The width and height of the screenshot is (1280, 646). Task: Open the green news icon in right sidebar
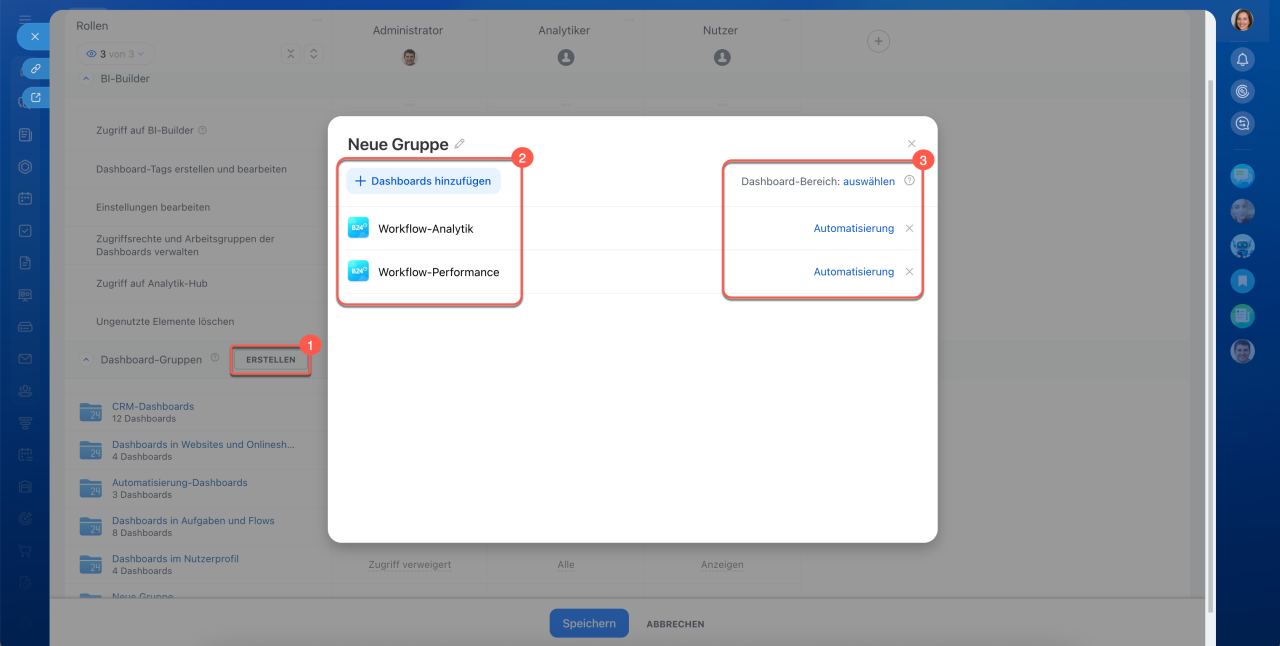coord(1242,316)
